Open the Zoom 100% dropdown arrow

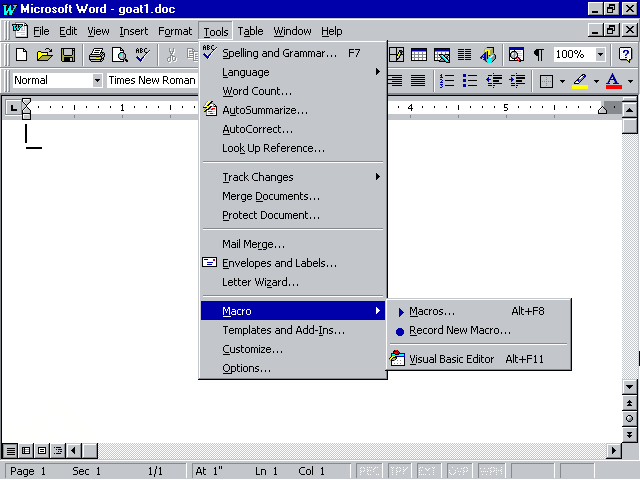pyautogui.click(x=600, y=54)
